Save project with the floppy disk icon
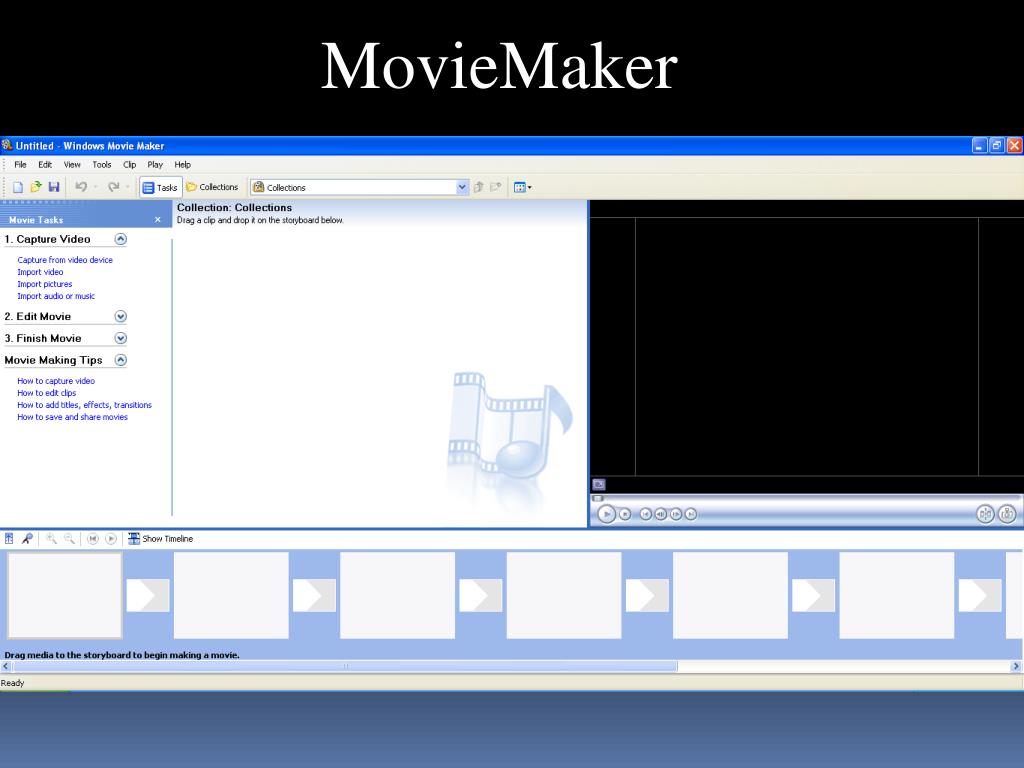The height and width of the screenshot is (768, 1024). pos(54,187)
